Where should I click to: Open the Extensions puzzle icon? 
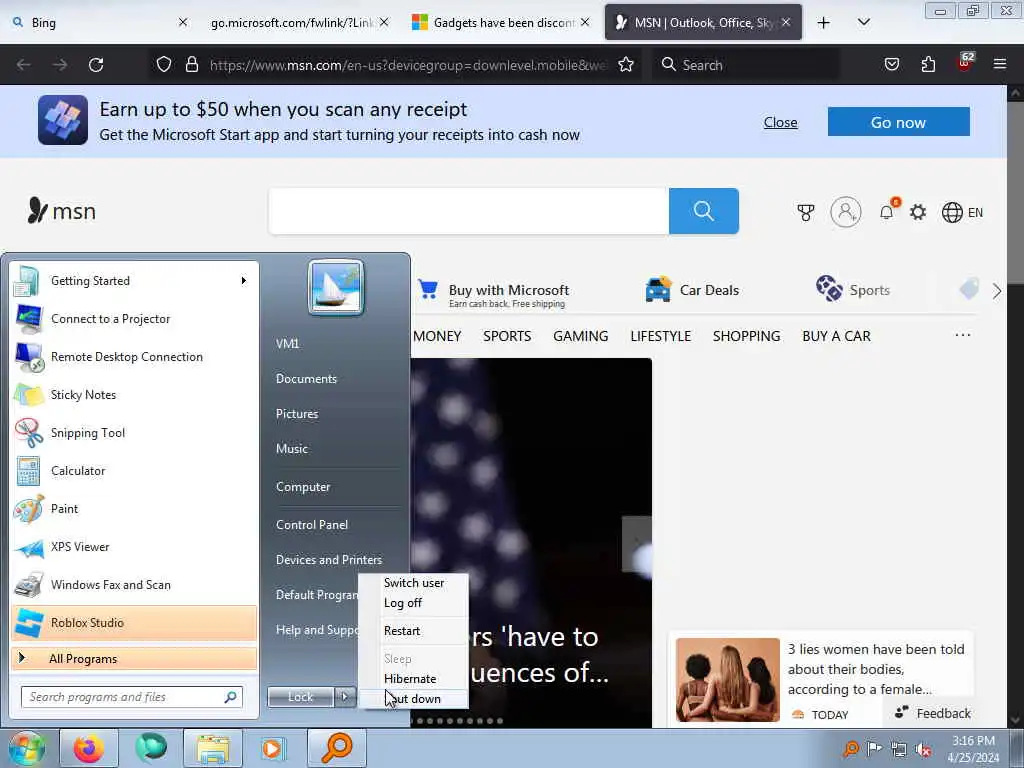pyautogui.click(x=928, y=65)
